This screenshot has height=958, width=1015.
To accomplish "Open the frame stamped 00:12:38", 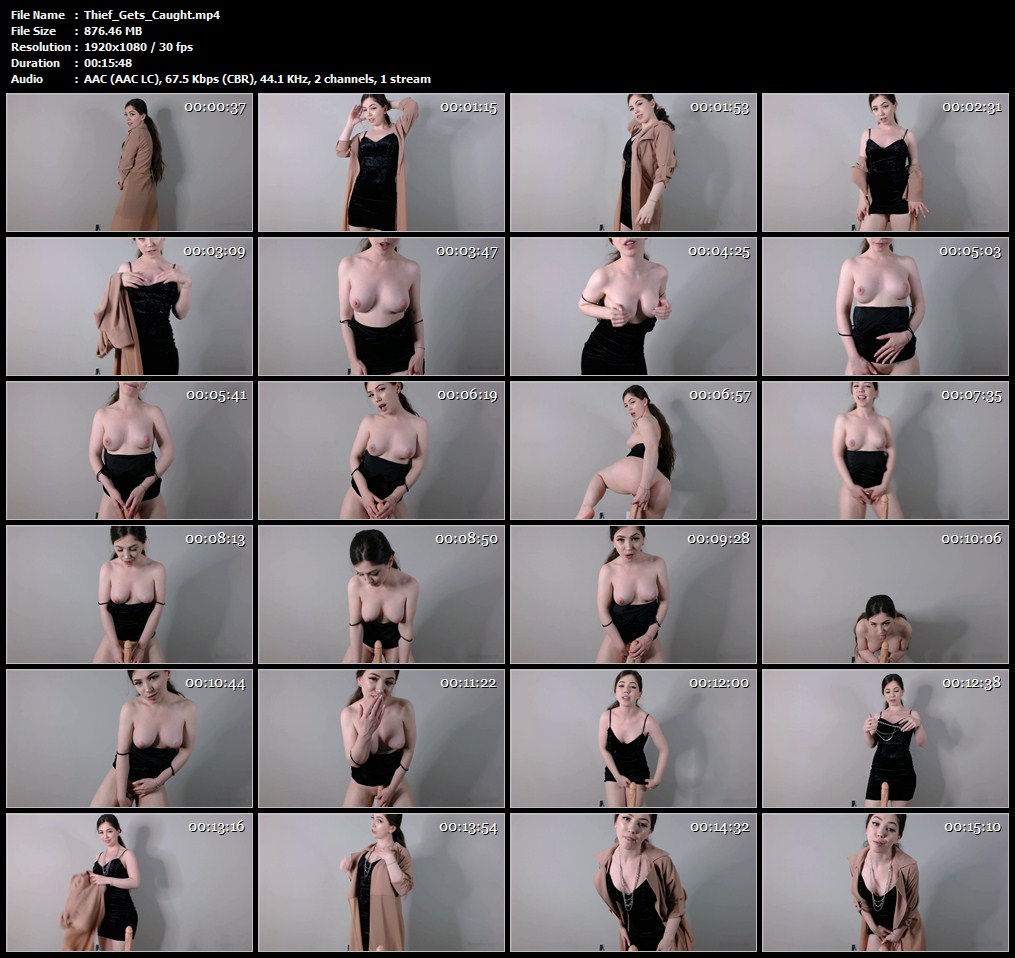I will [x=885, y=738].
